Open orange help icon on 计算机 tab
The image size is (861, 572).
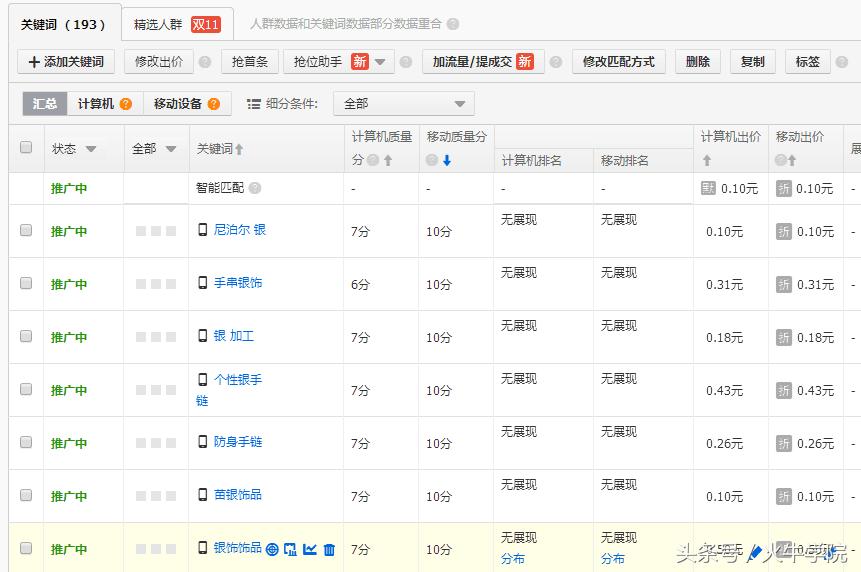coord(126,104)
